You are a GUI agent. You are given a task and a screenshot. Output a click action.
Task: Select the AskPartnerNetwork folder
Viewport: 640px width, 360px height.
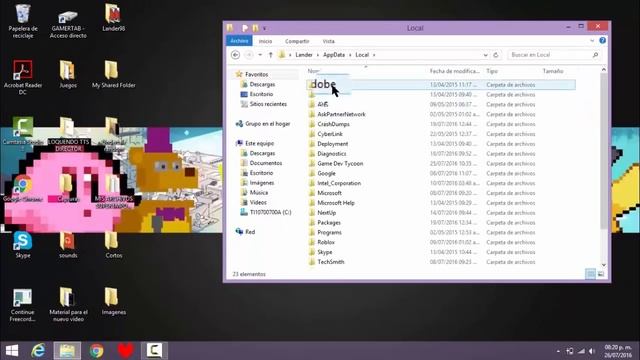pos(341,114)
